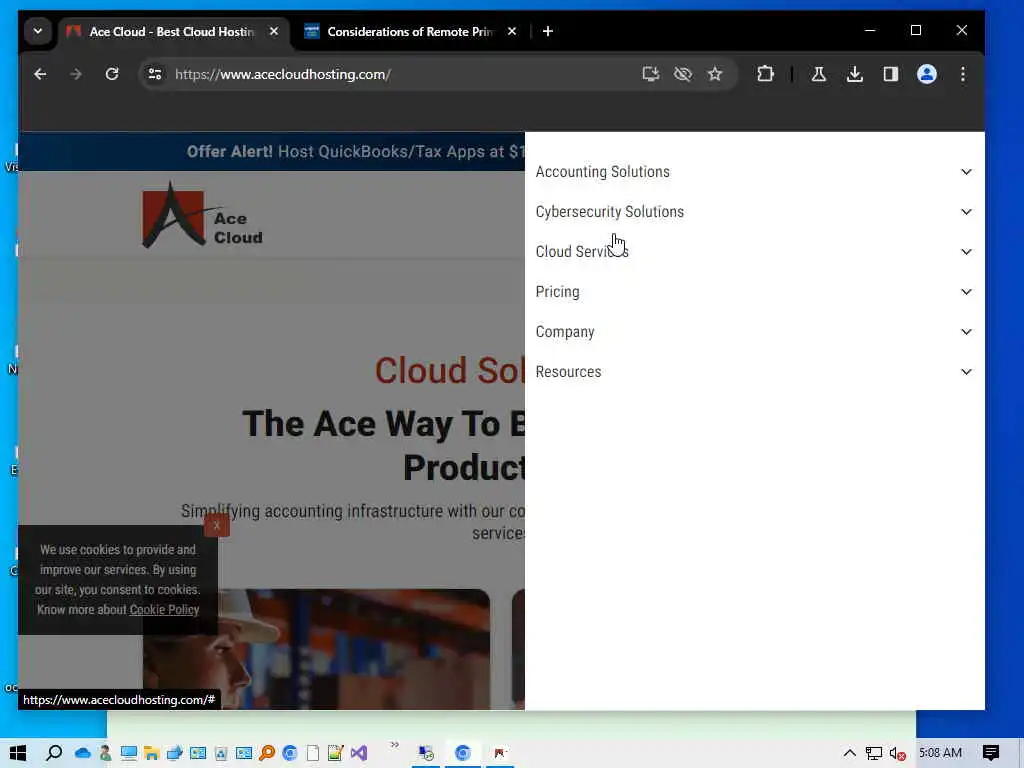The image size is (1024, 768).
Task: View site information icon in address bar
Action: click(x=155, y=74)
